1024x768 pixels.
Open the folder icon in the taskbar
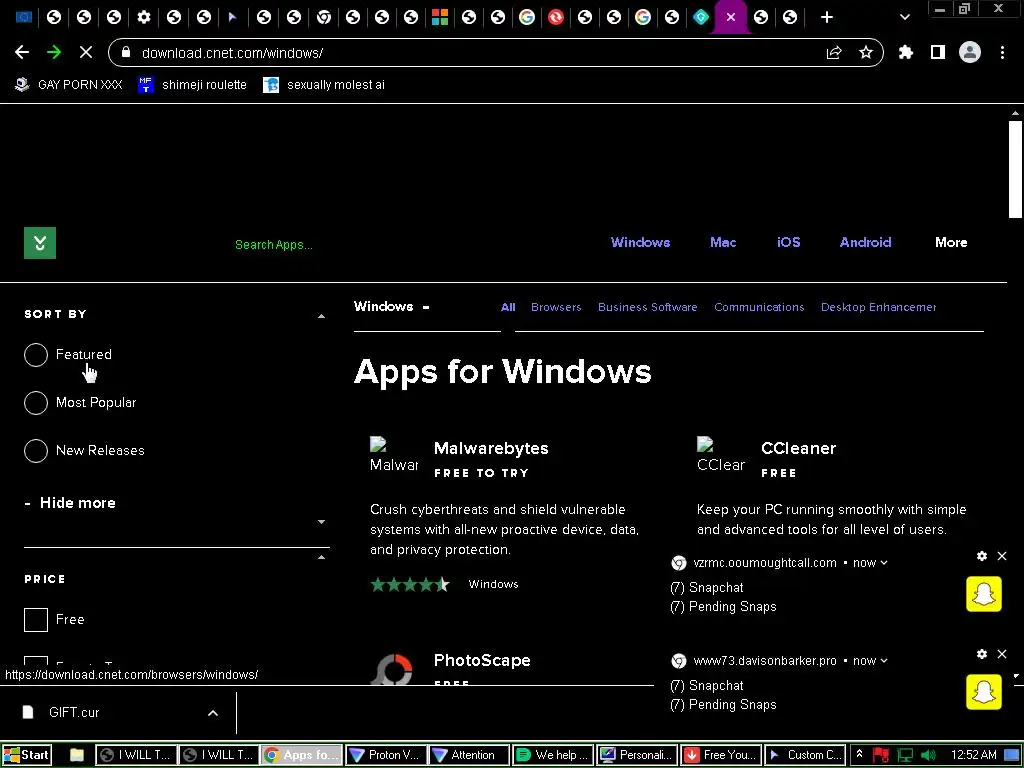[76, 755]
